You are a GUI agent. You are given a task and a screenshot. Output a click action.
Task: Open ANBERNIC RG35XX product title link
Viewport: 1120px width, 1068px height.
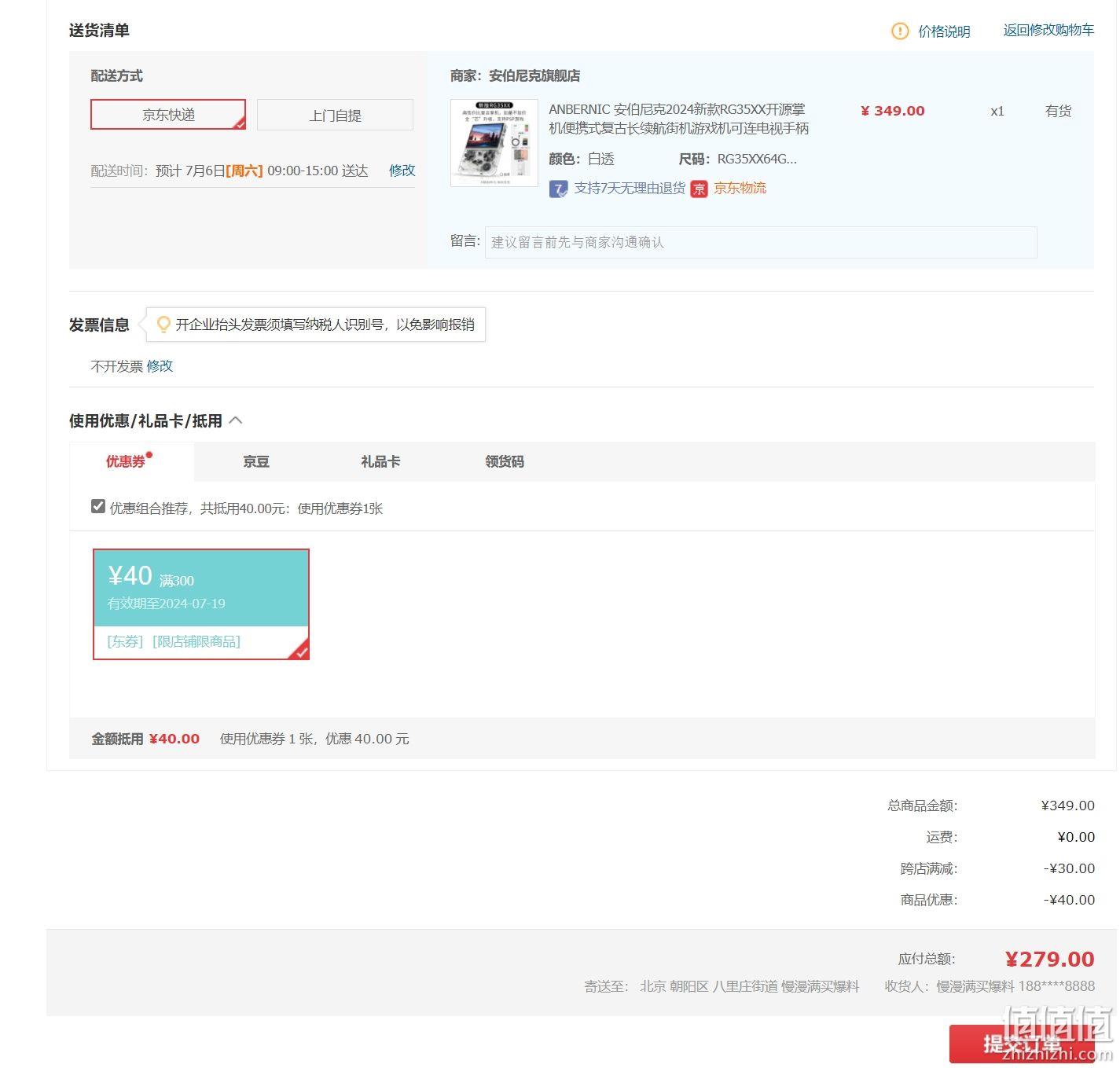pyautogui.click(x=678, y=119)
